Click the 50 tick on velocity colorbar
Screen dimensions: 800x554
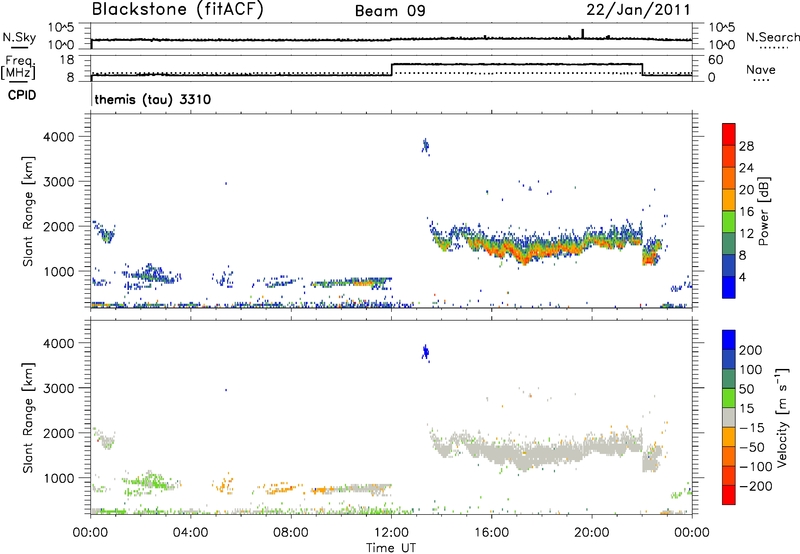[x=746, y=389]
